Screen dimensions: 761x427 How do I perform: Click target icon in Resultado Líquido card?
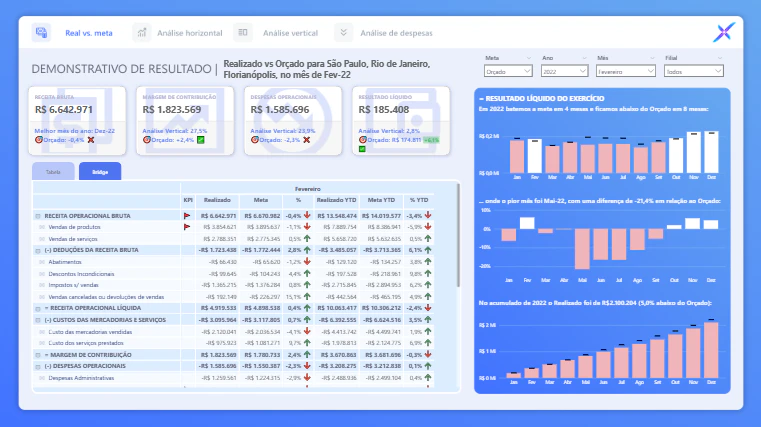[x=362, y=140]
